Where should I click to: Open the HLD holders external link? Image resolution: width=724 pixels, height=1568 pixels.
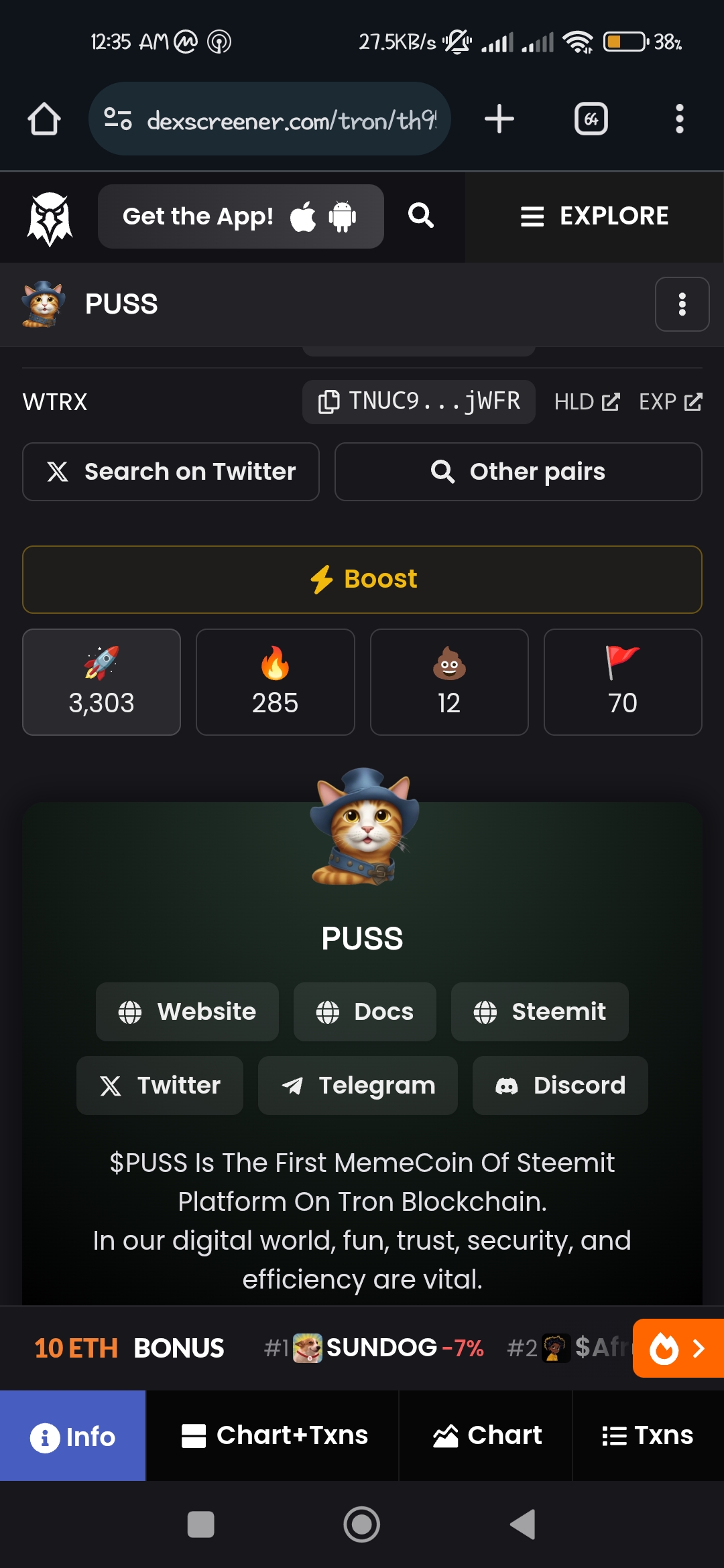pyautogui.click(x=587, y=401)
